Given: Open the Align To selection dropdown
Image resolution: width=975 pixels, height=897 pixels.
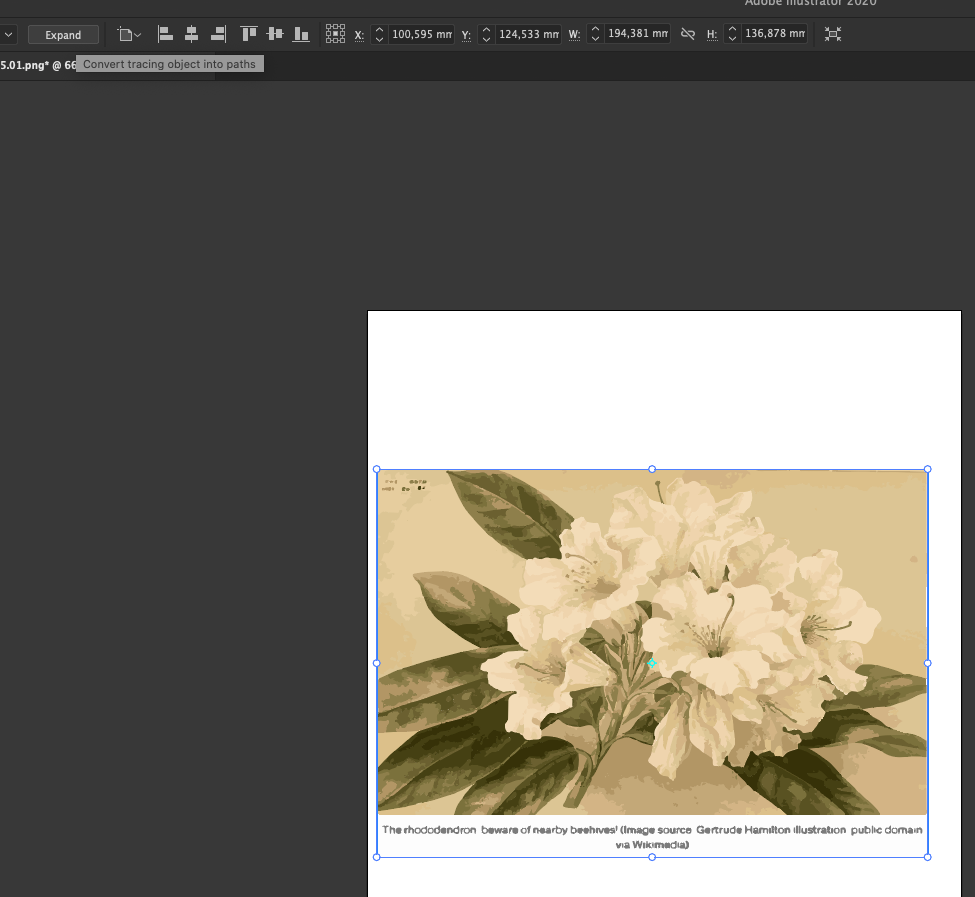Looking at the screenshot, I should [x=129, y=35].
